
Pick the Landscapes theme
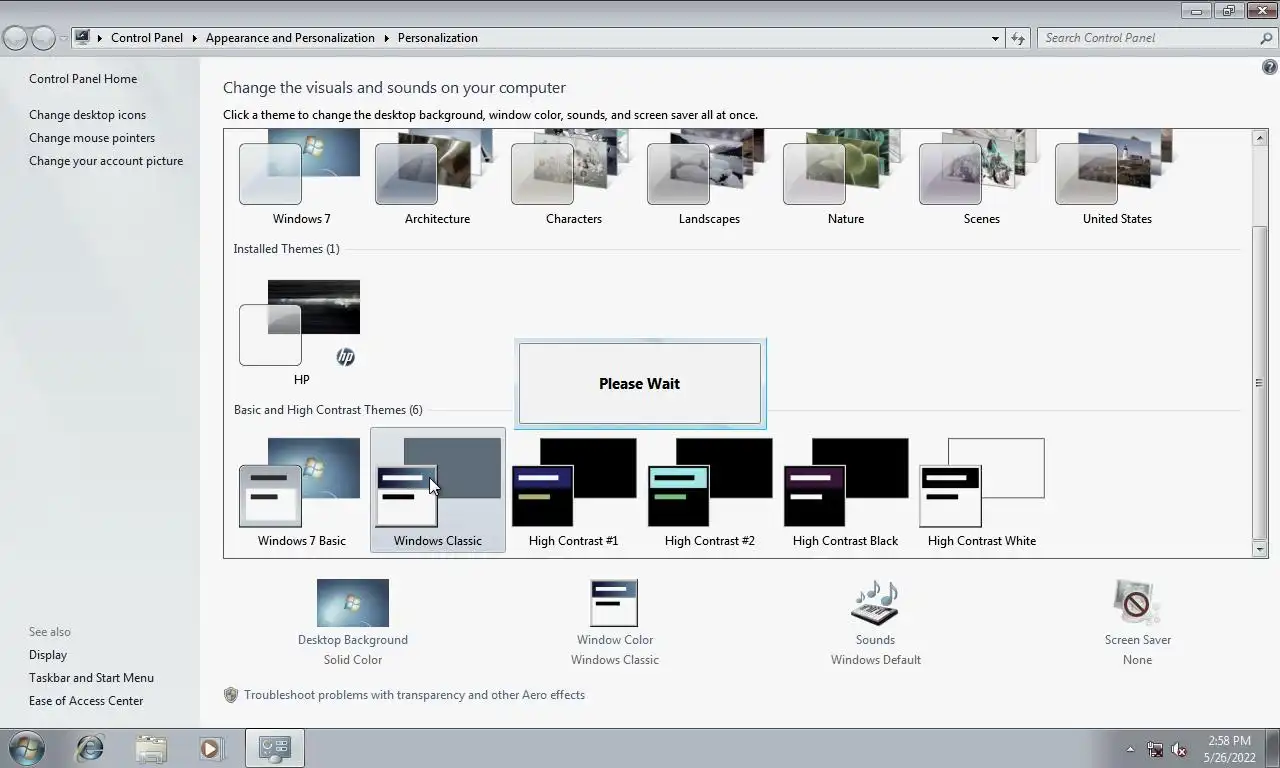tap(709, 178)
